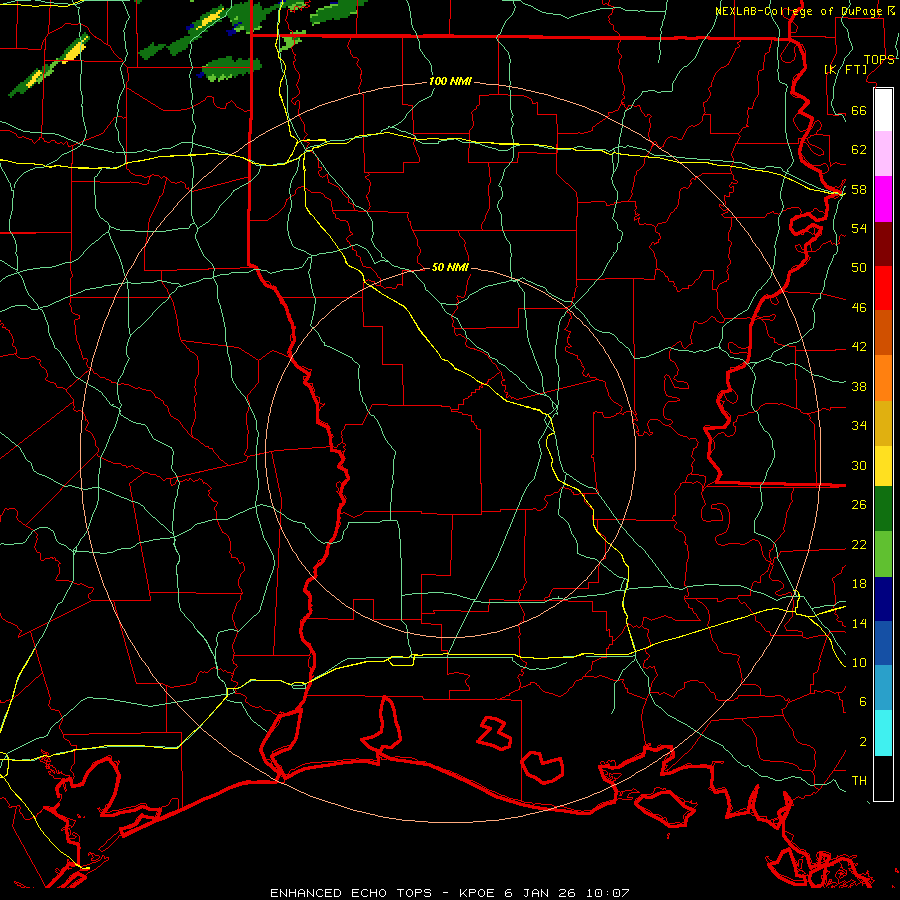Click the legend value "18"
Screen dimensions: 900x900
[x=859, y=584]
